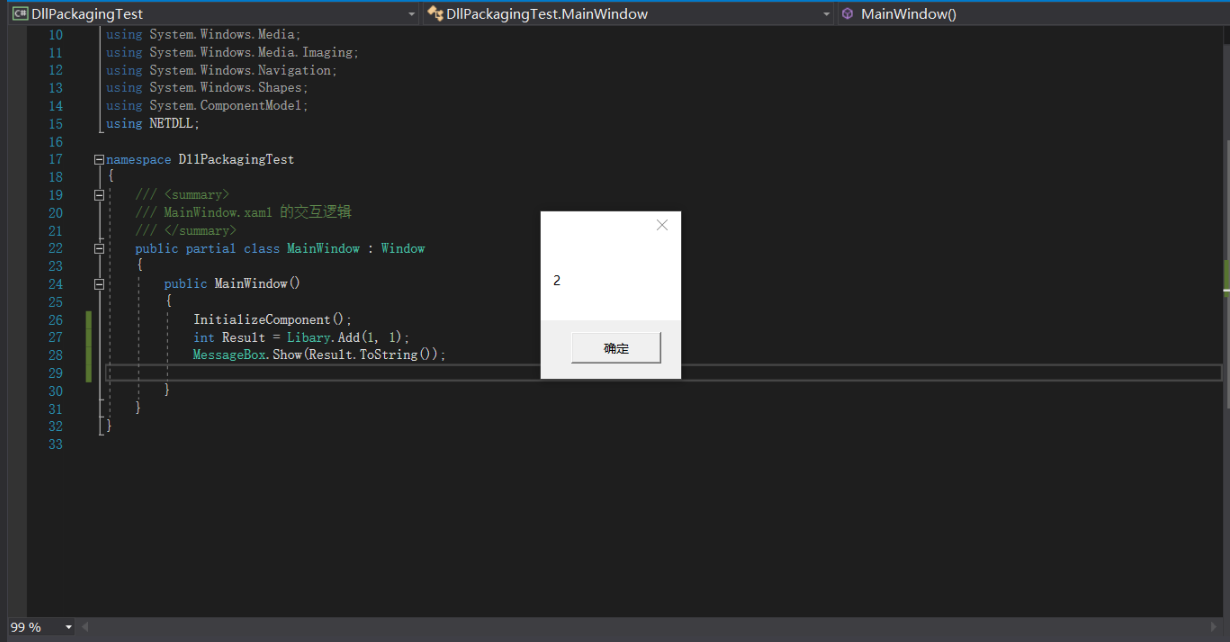Open the type dropdown showing DllPackagingTest.MainWindow
The width and height of the screenshot is (1230, 642).
826,13
